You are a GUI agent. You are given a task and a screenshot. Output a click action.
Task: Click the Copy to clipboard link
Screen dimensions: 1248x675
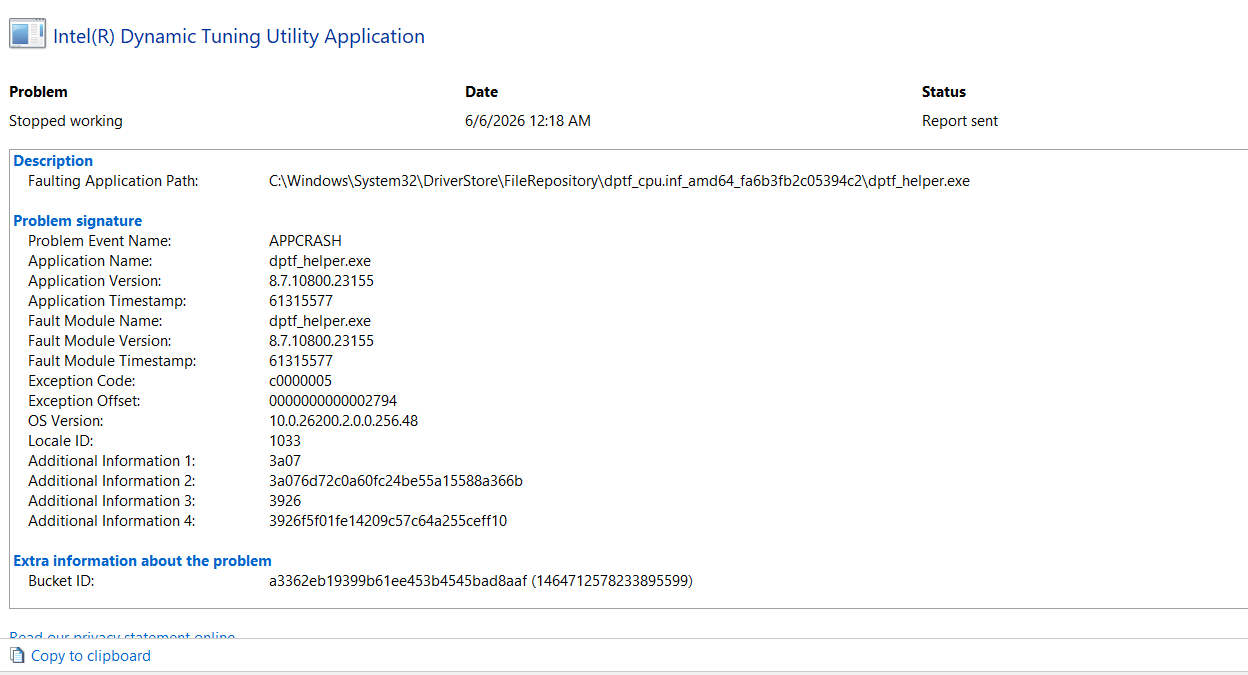point(91,656)
